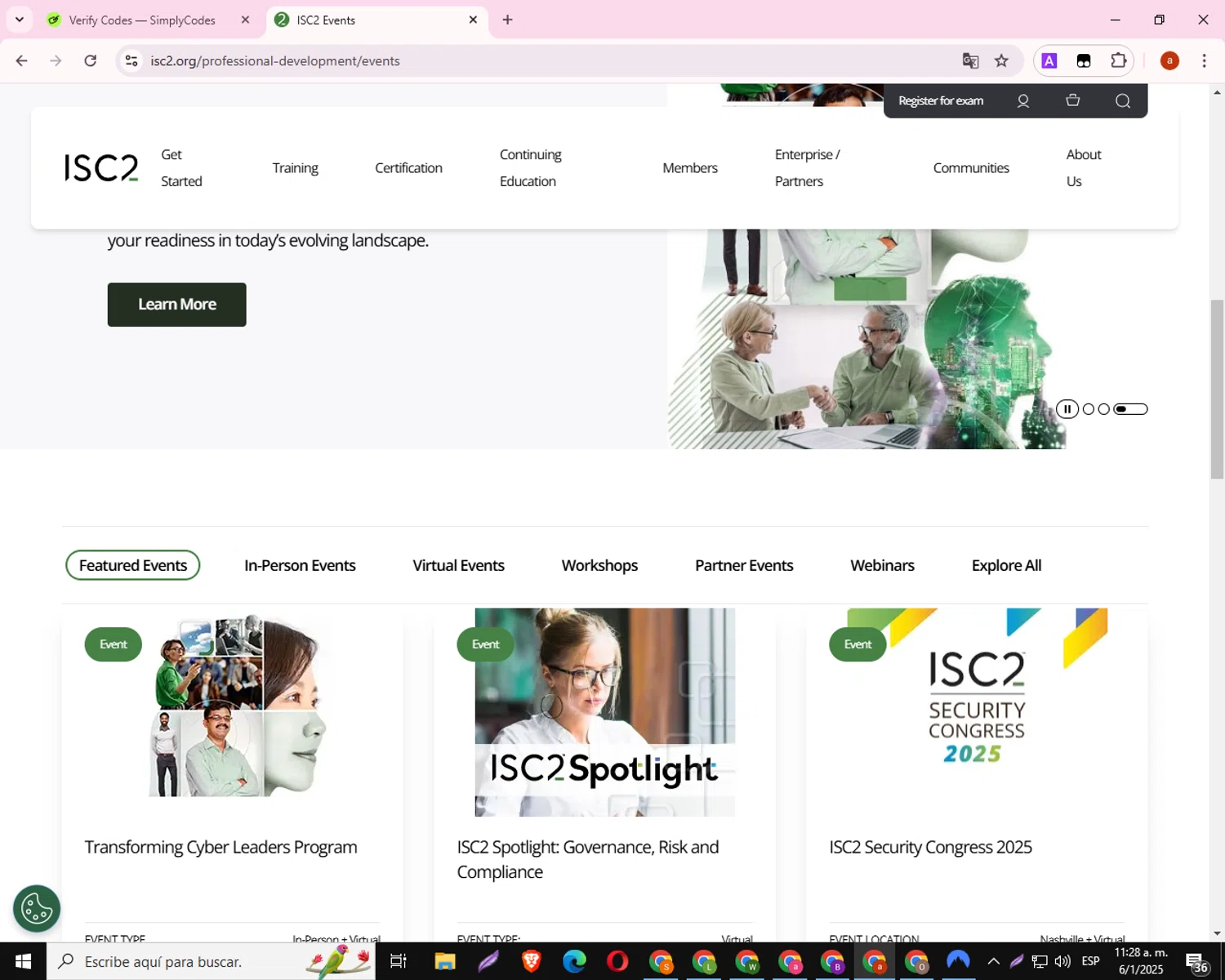Image resolution: width=1225 pixels, height=980 pixels.
Task: Close the ISC2 Events tab
Action: coord(473,20)
